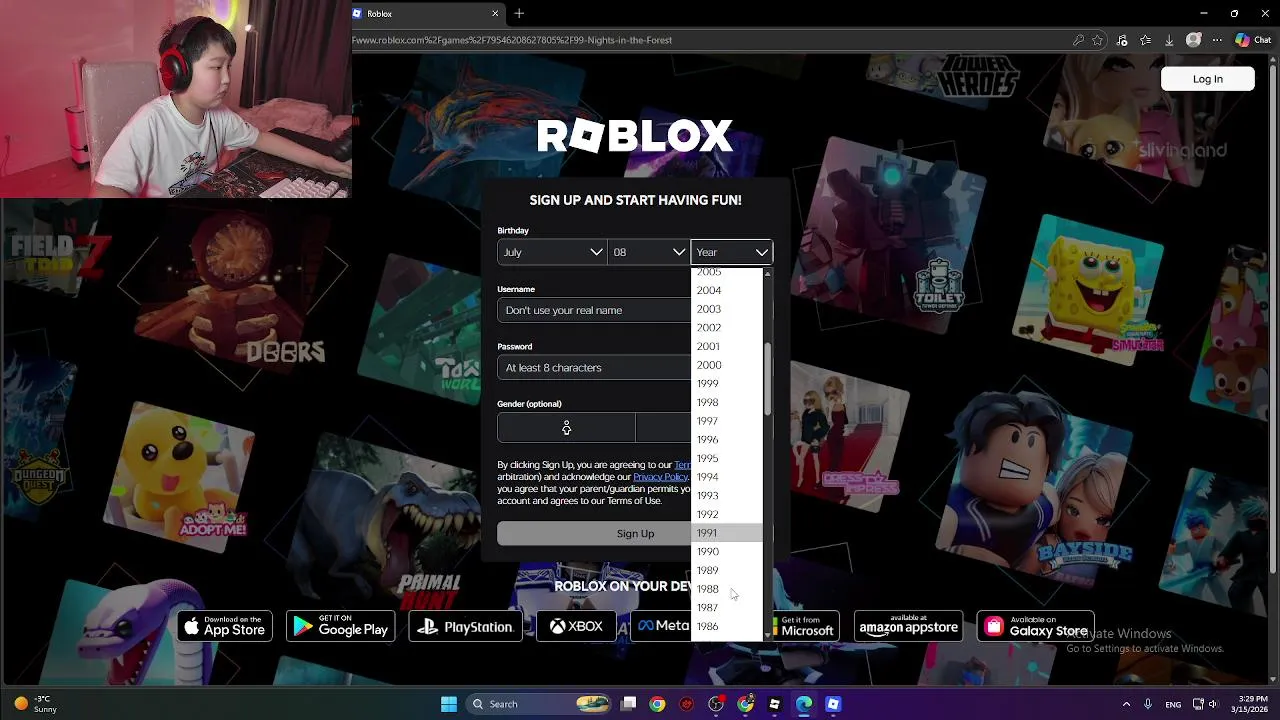Open the XBOX badge
Viewport: 1280px width, 720px height.
576,627
